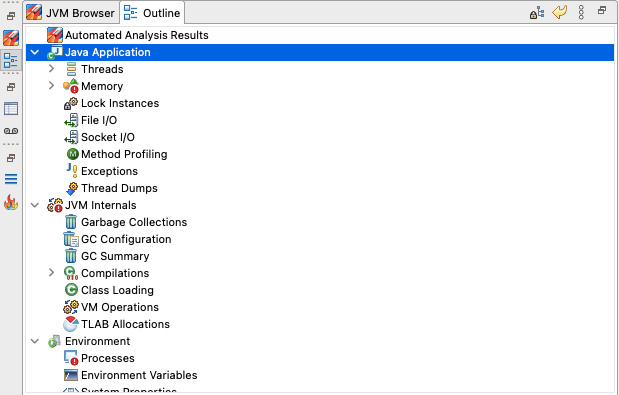
Task: Click the Method Profiling icon
Action: pyautogui.click(x=73, y=154)
